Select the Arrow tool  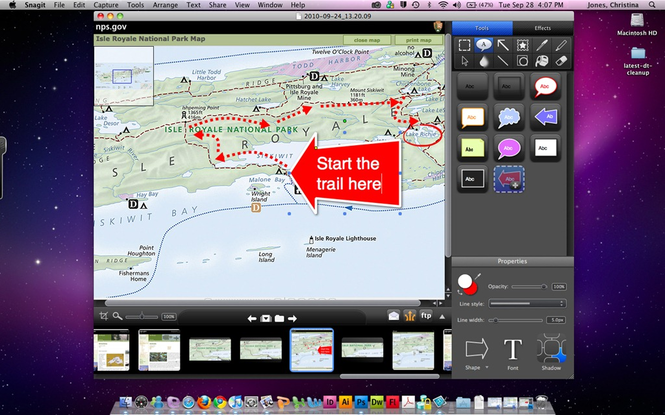point(503,45)
